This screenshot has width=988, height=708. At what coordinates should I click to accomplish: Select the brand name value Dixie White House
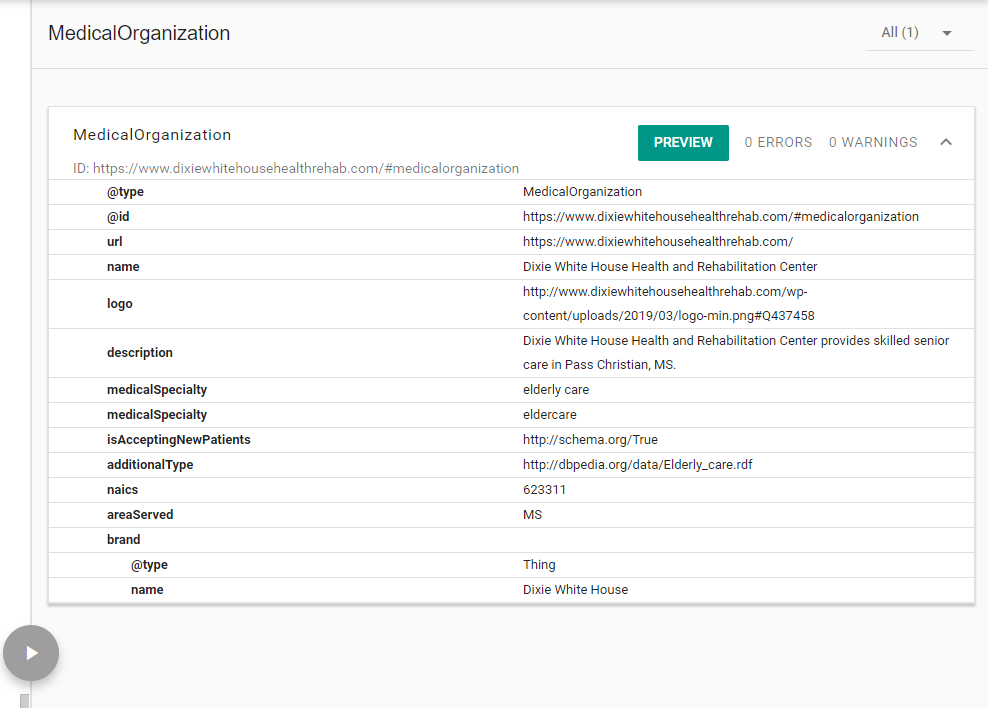coord(575,590)
